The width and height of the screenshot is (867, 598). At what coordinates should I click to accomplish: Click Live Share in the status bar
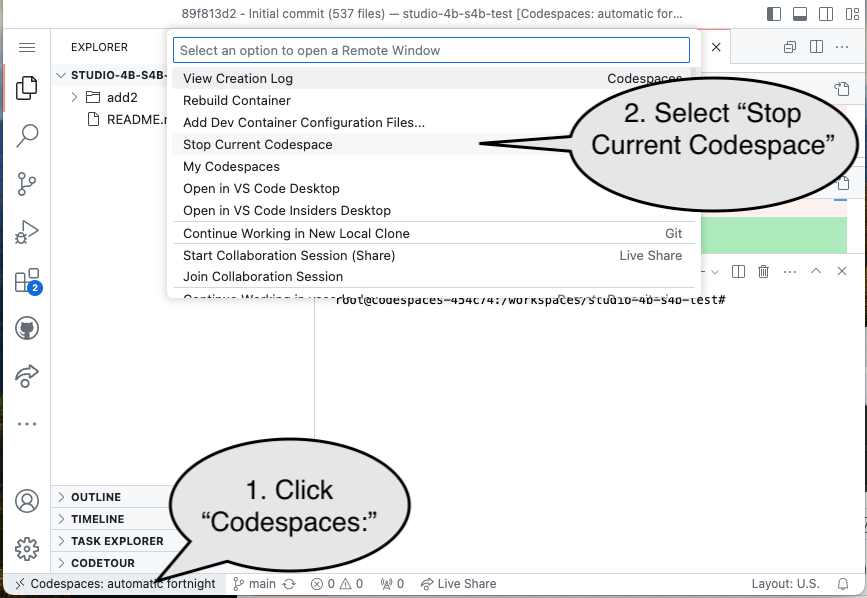[458, 583]
